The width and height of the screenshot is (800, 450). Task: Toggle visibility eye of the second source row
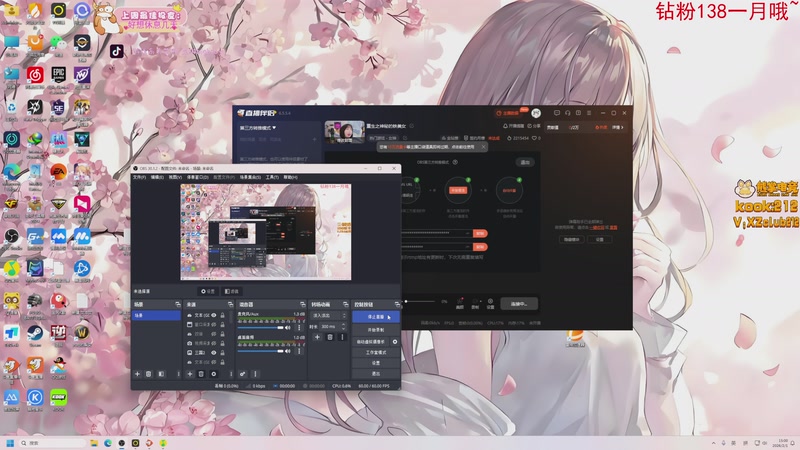214,324
